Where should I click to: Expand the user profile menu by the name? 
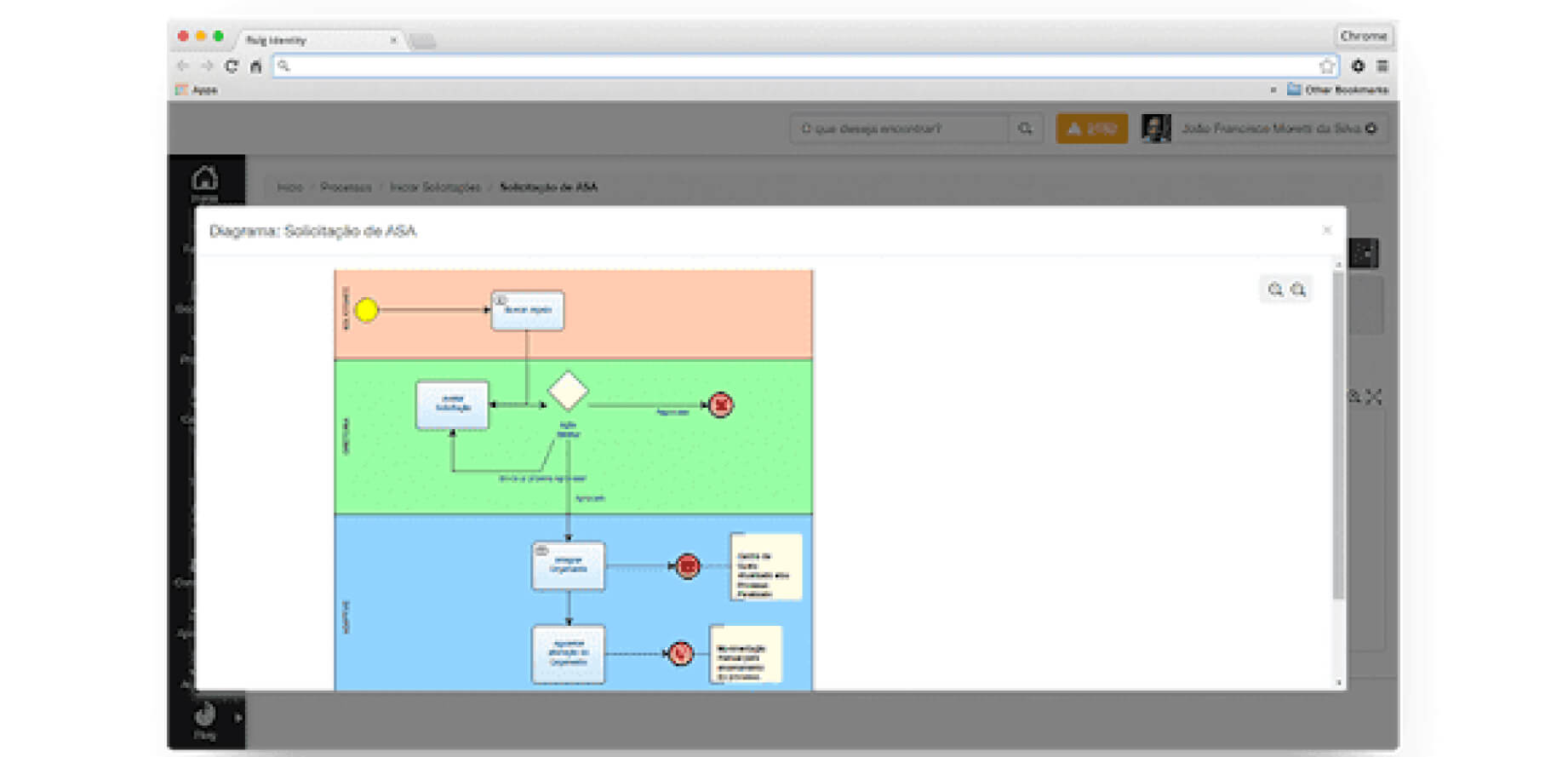click(x=1371, y=129)
